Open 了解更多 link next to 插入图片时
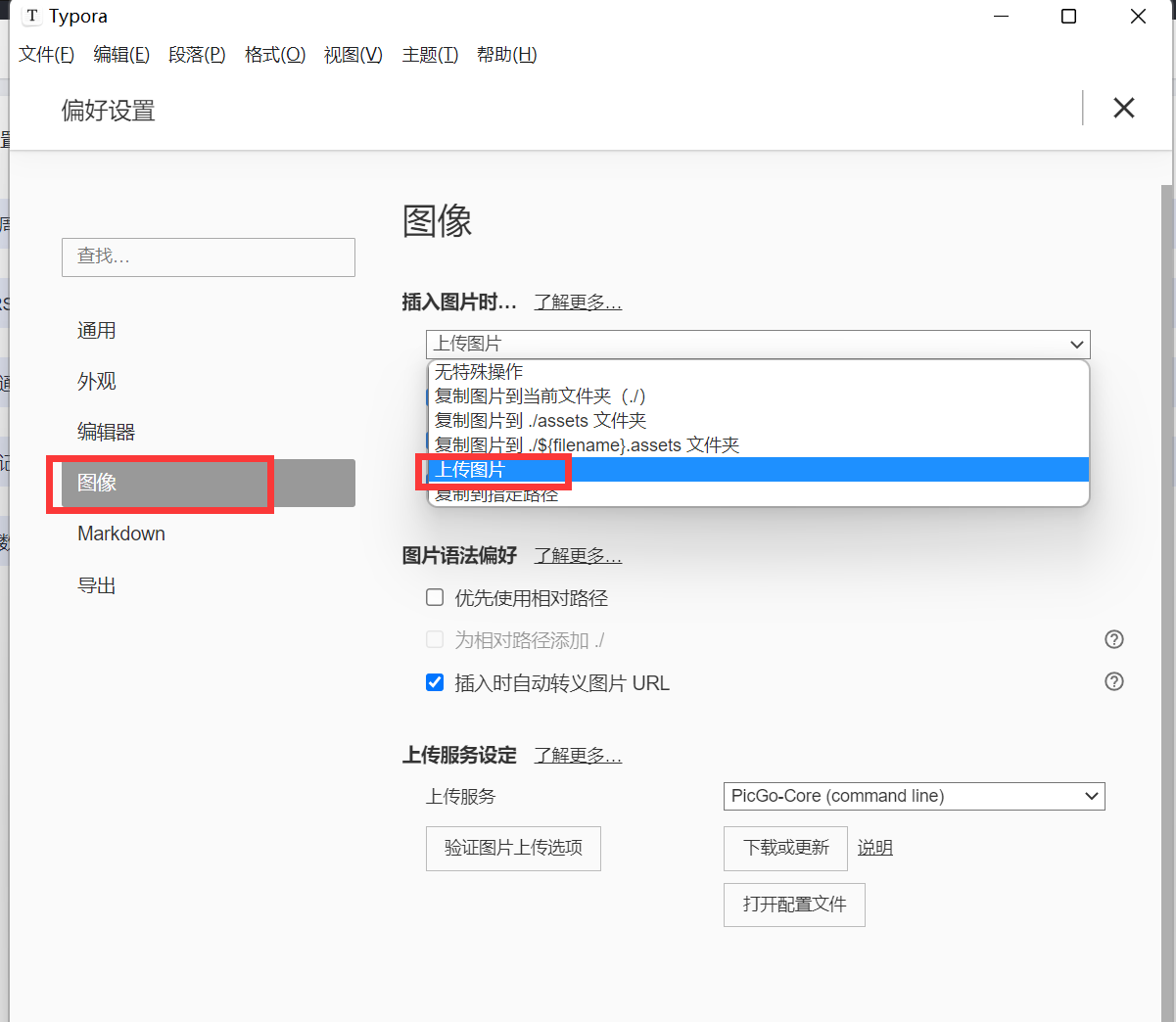 [x=578, y=302]
